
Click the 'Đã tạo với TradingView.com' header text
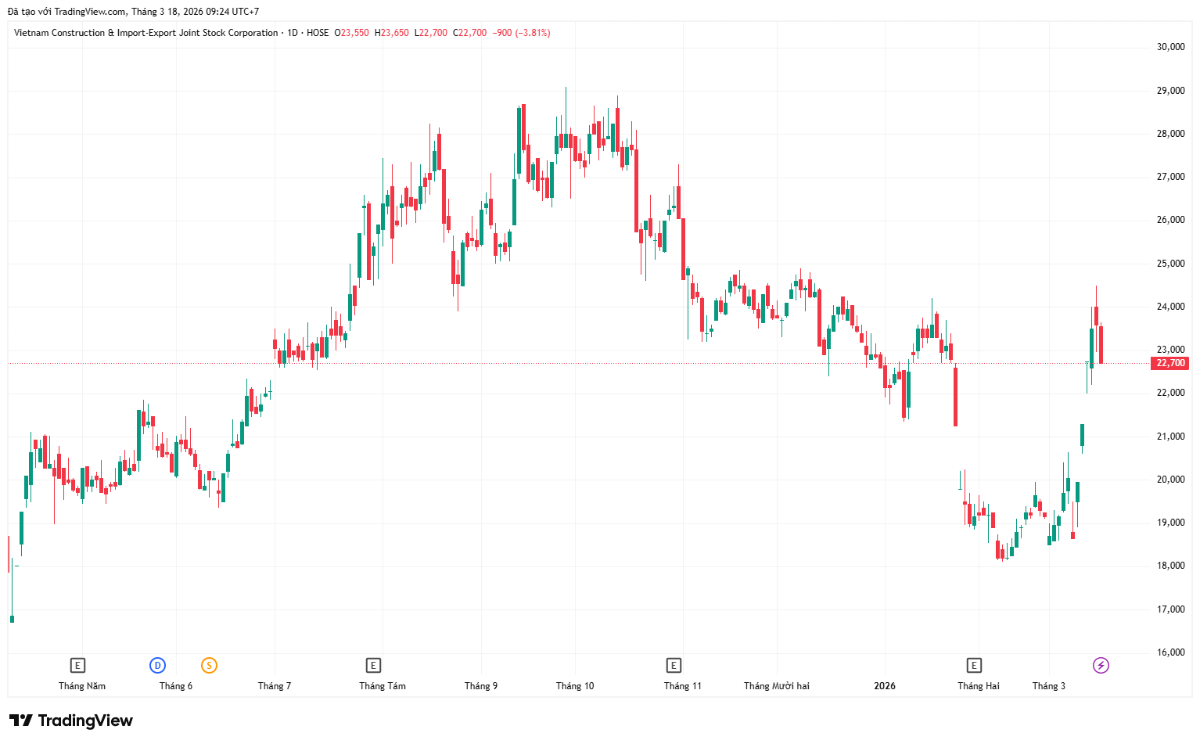[x=68, y=11]
